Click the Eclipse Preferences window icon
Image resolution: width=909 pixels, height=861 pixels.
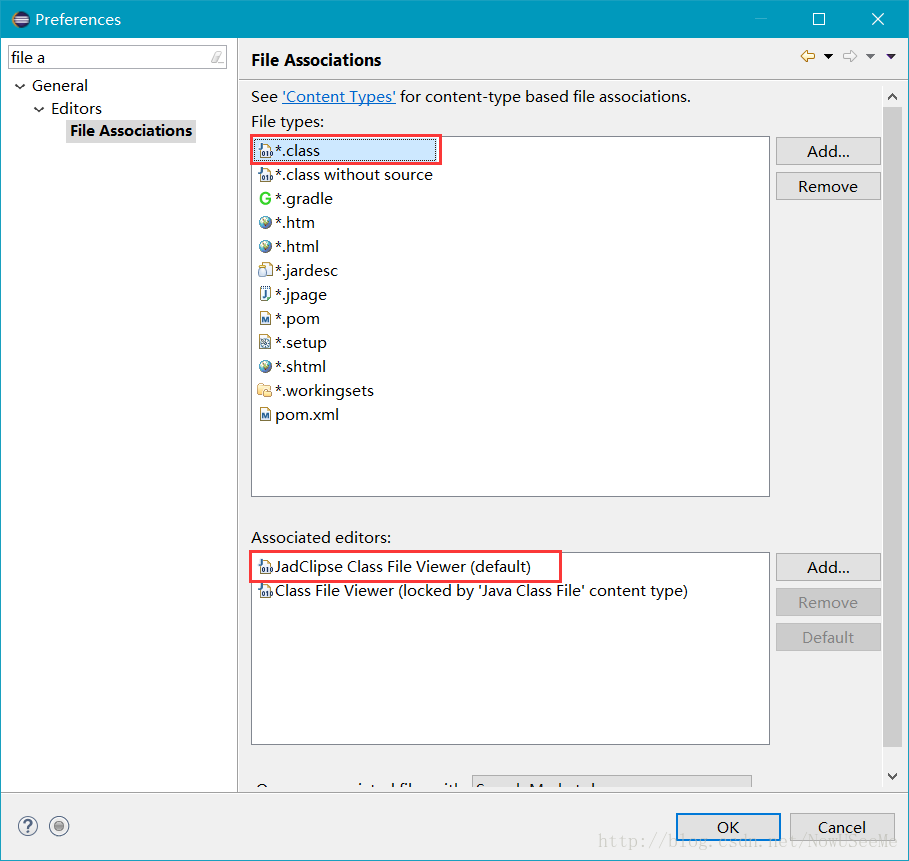21,19
